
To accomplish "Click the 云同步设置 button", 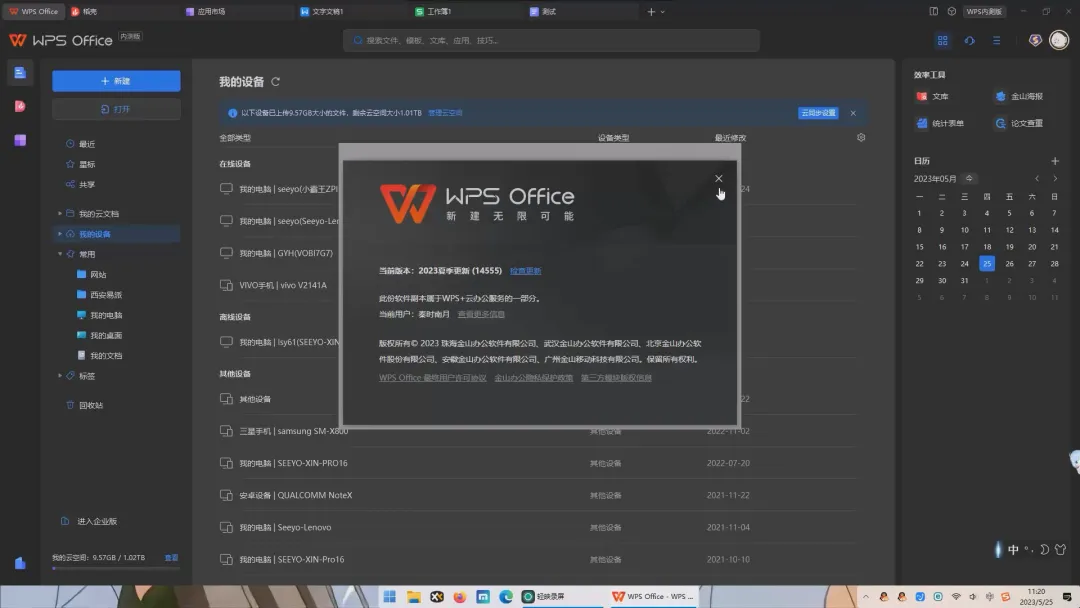I will click(x=818, y=113).
